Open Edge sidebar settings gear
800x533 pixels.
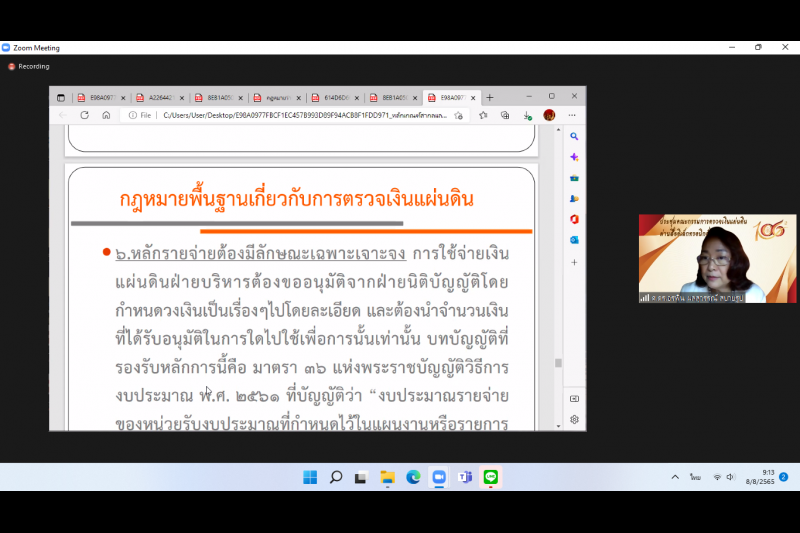[x=574, y=419]
